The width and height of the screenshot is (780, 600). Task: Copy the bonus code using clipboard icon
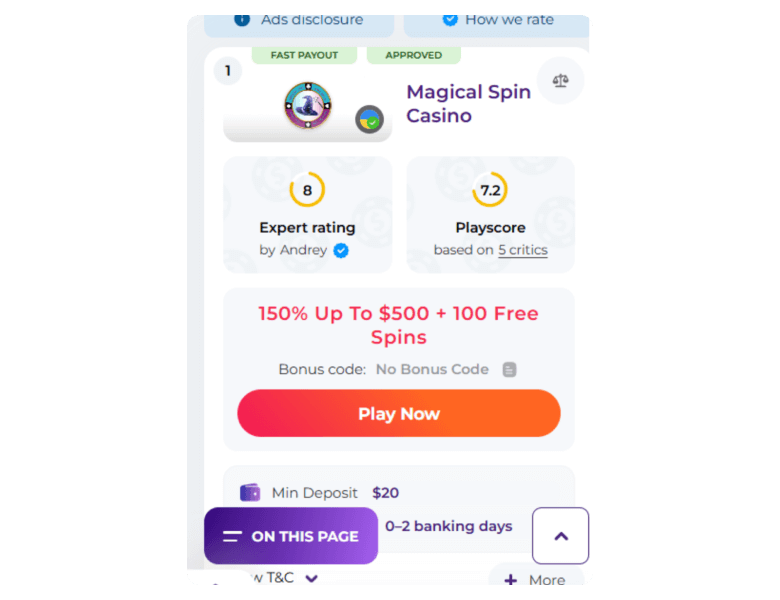click(509, 370)
